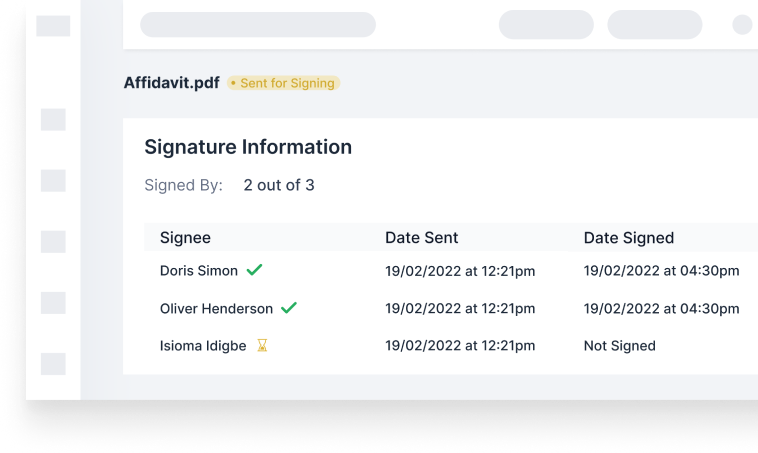758x453 pixels.
Task: Click the bottom sidebar placeholder icon
Action: coord(53,364)
